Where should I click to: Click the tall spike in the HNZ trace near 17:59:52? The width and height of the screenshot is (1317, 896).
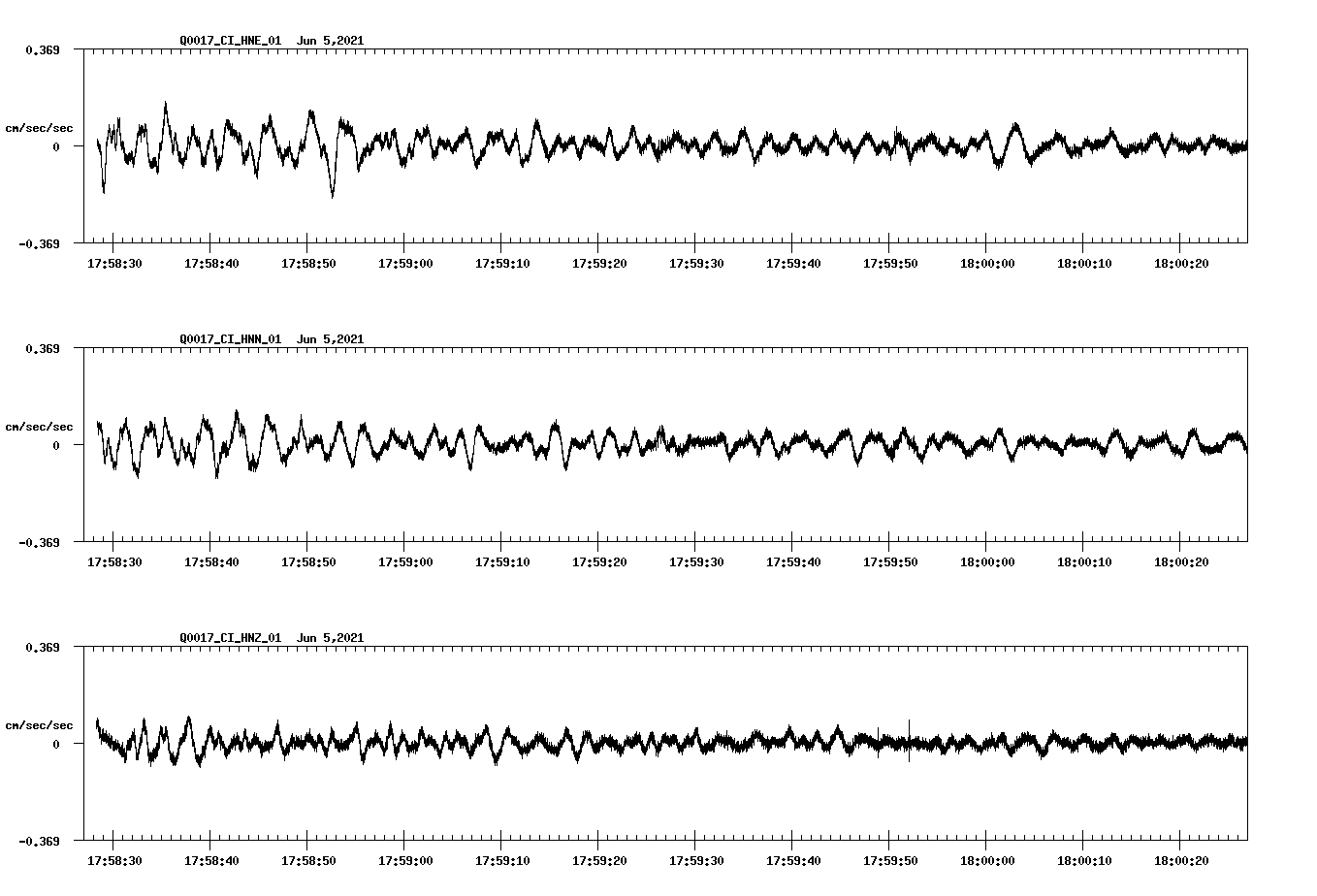tap(909, 740)
